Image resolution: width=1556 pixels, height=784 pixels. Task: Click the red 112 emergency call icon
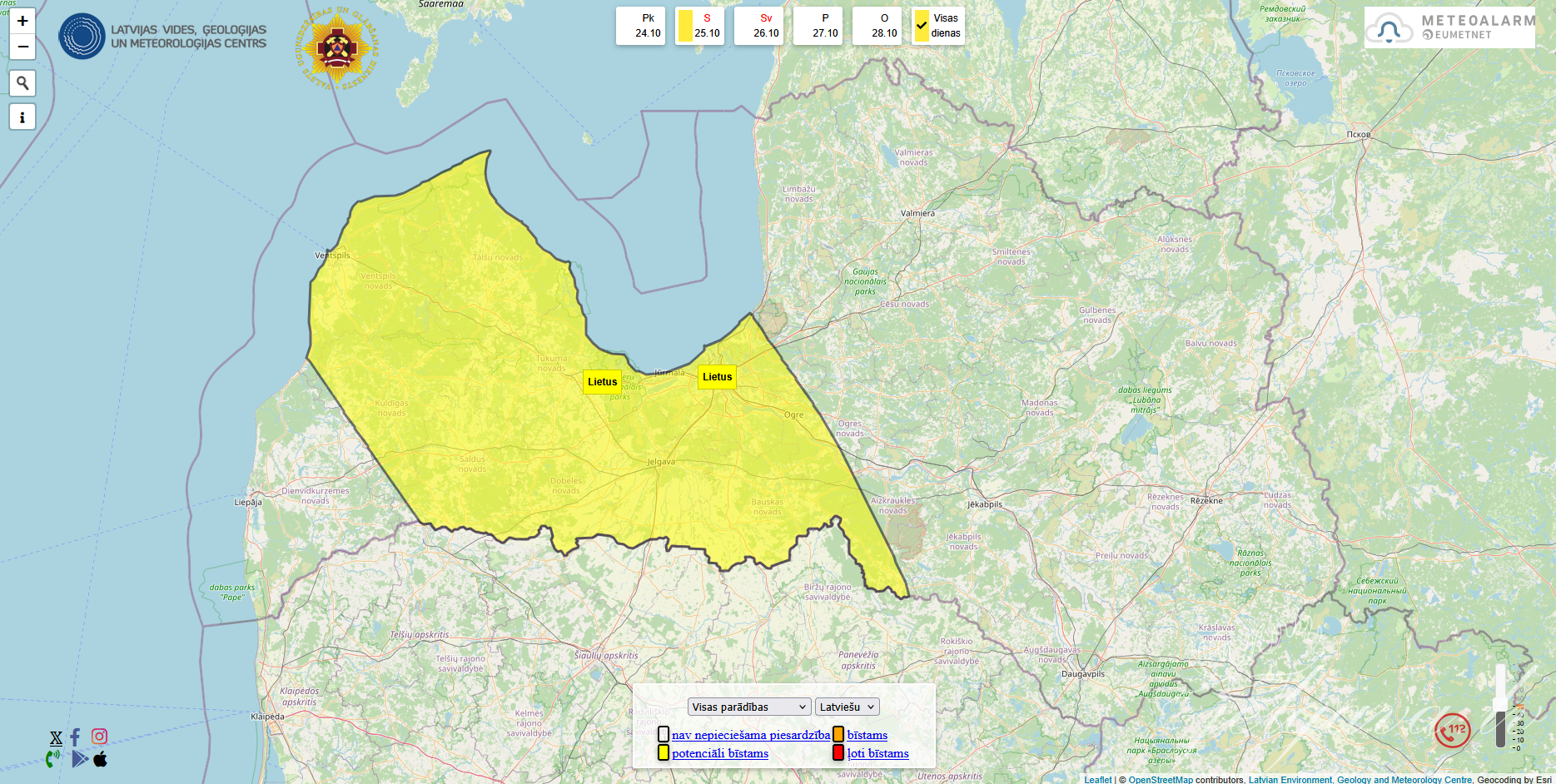pos(1452,730)
